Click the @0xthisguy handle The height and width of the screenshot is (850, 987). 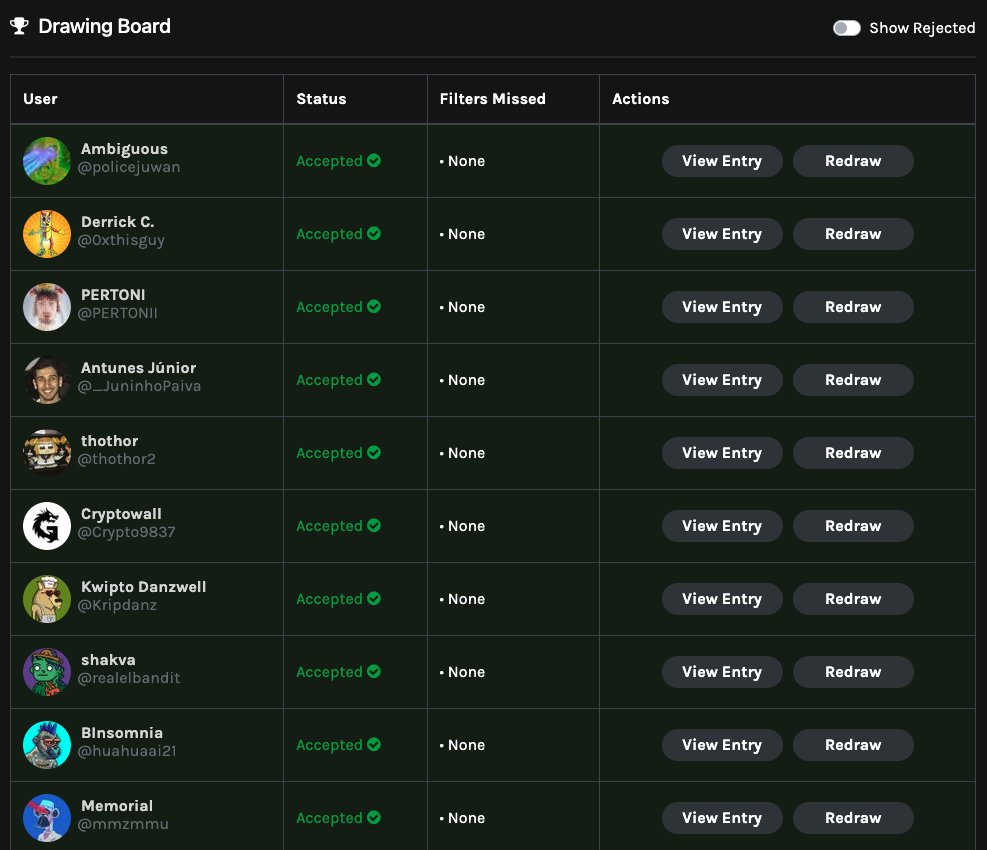tap(121, 241)
